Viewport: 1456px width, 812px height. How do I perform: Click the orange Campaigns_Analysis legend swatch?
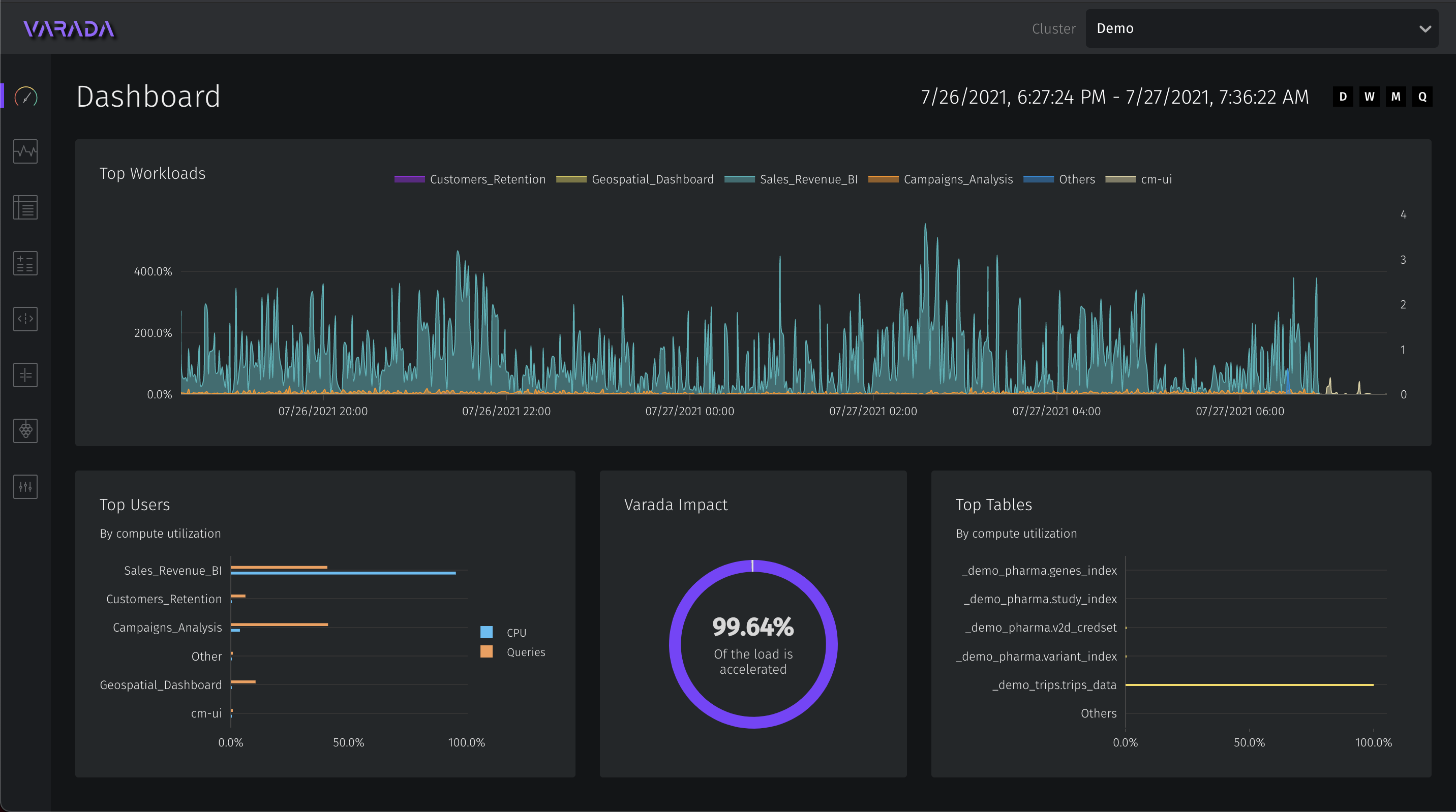[884, 179]
